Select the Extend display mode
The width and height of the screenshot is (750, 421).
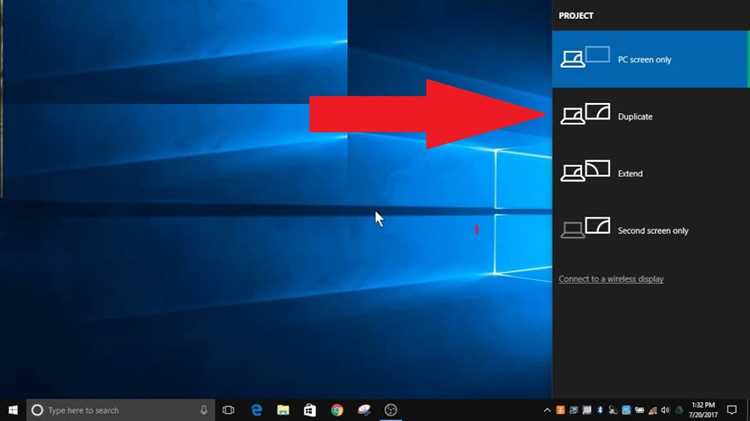coord(651,173)
